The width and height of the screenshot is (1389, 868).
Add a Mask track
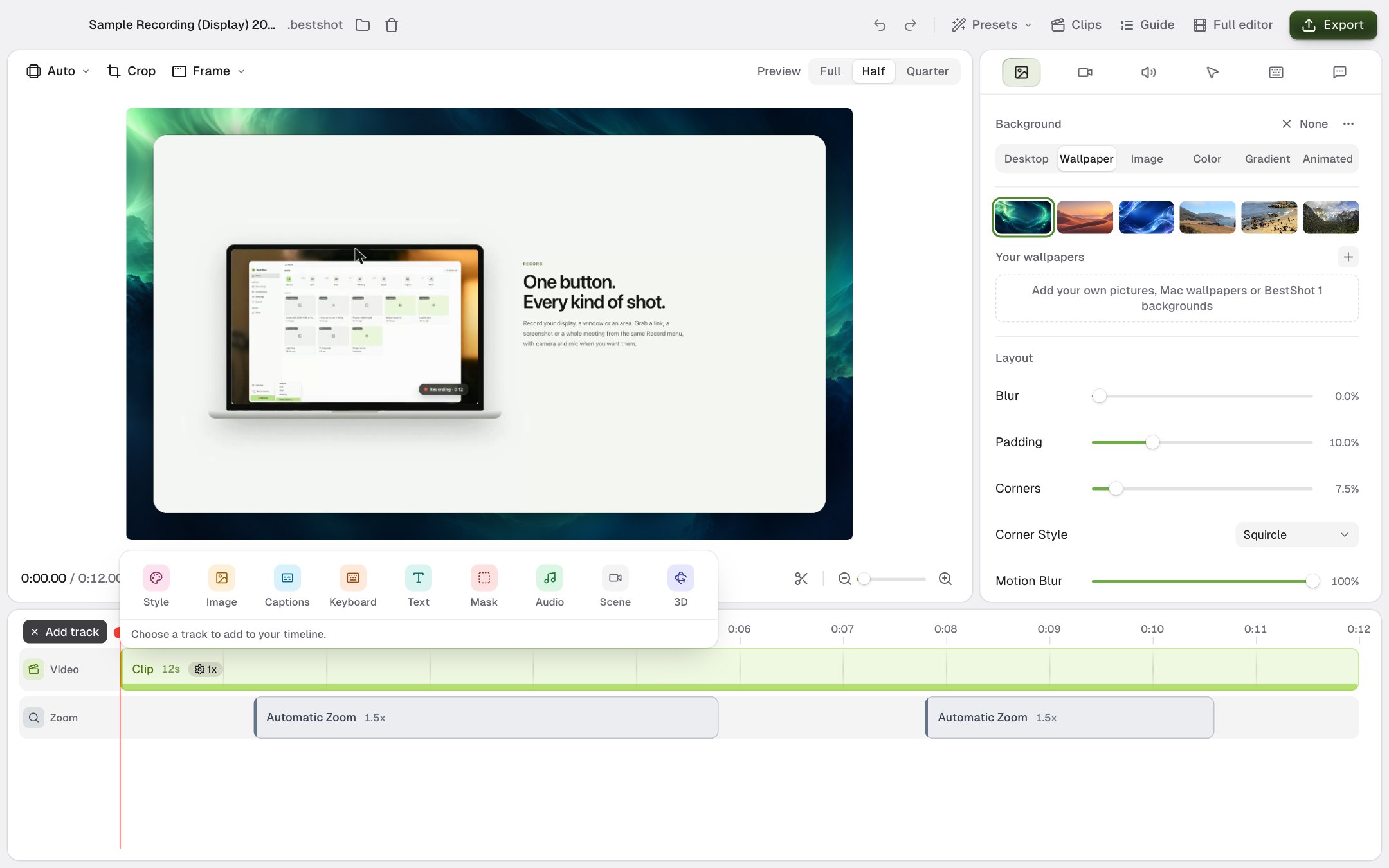coord(484,586)
